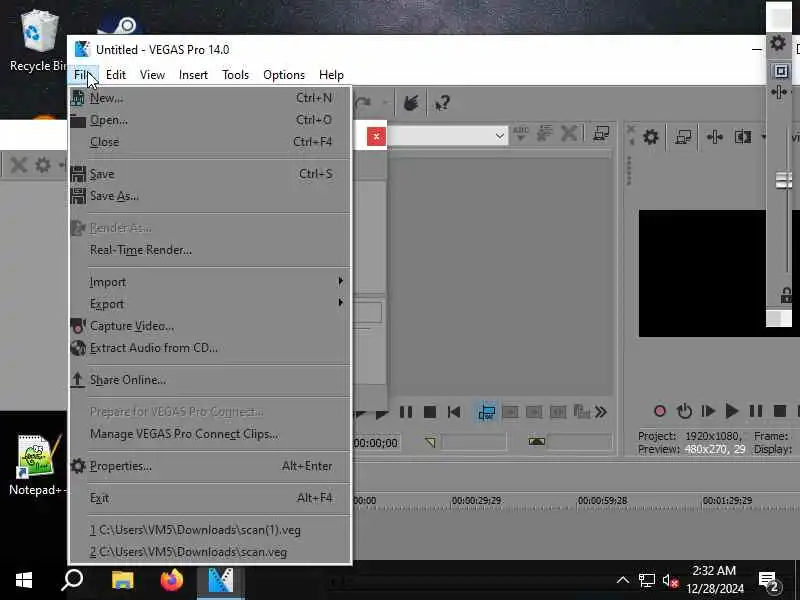Choose Open from the File menu

(210, 120)
